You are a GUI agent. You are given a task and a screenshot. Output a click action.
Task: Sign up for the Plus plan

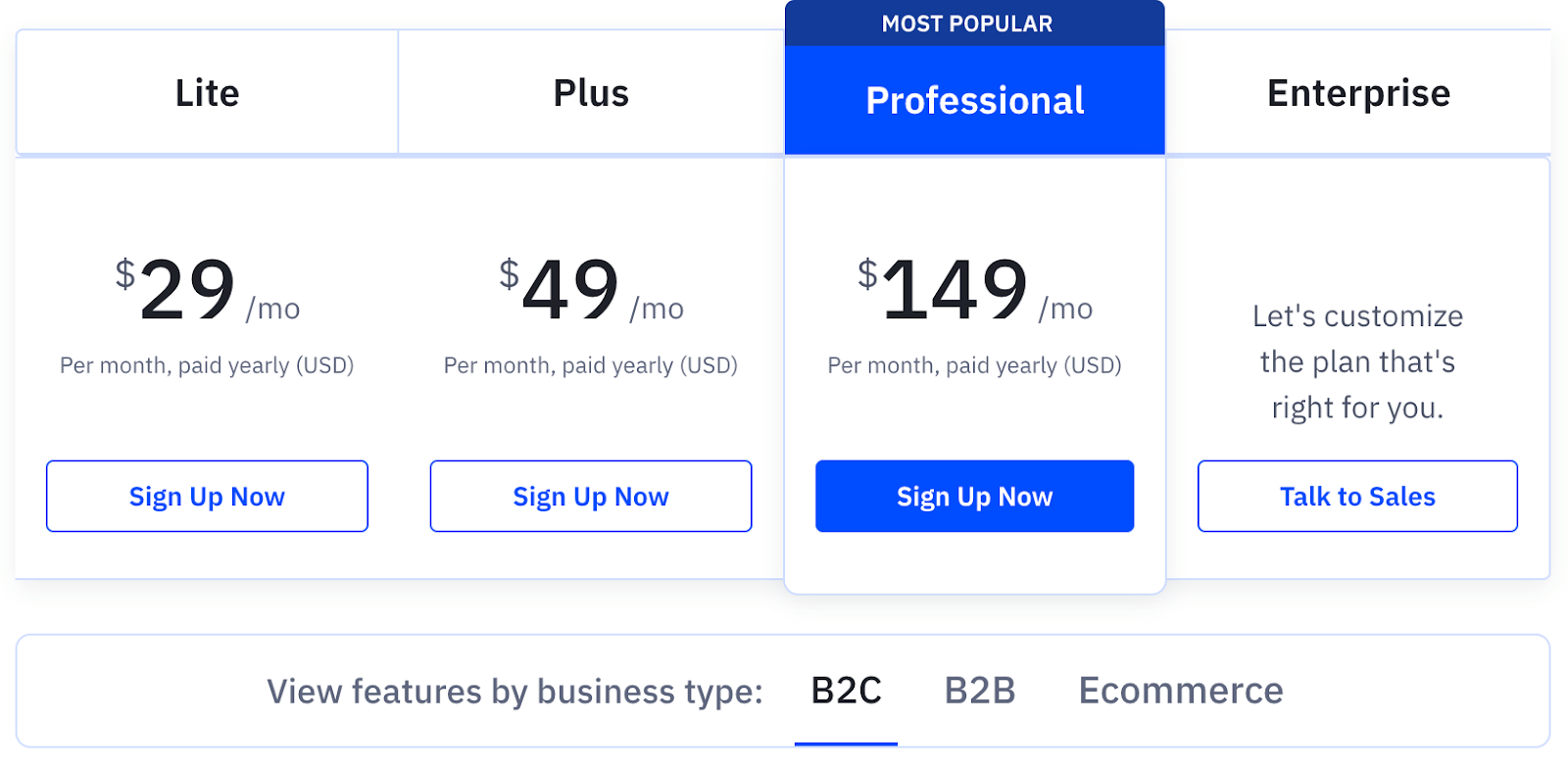pos(590,496)
